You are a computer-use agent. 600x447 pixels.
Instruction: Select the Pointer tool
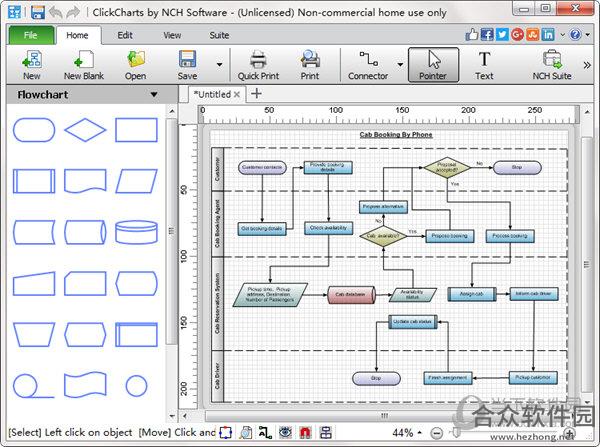click(433, 65)
